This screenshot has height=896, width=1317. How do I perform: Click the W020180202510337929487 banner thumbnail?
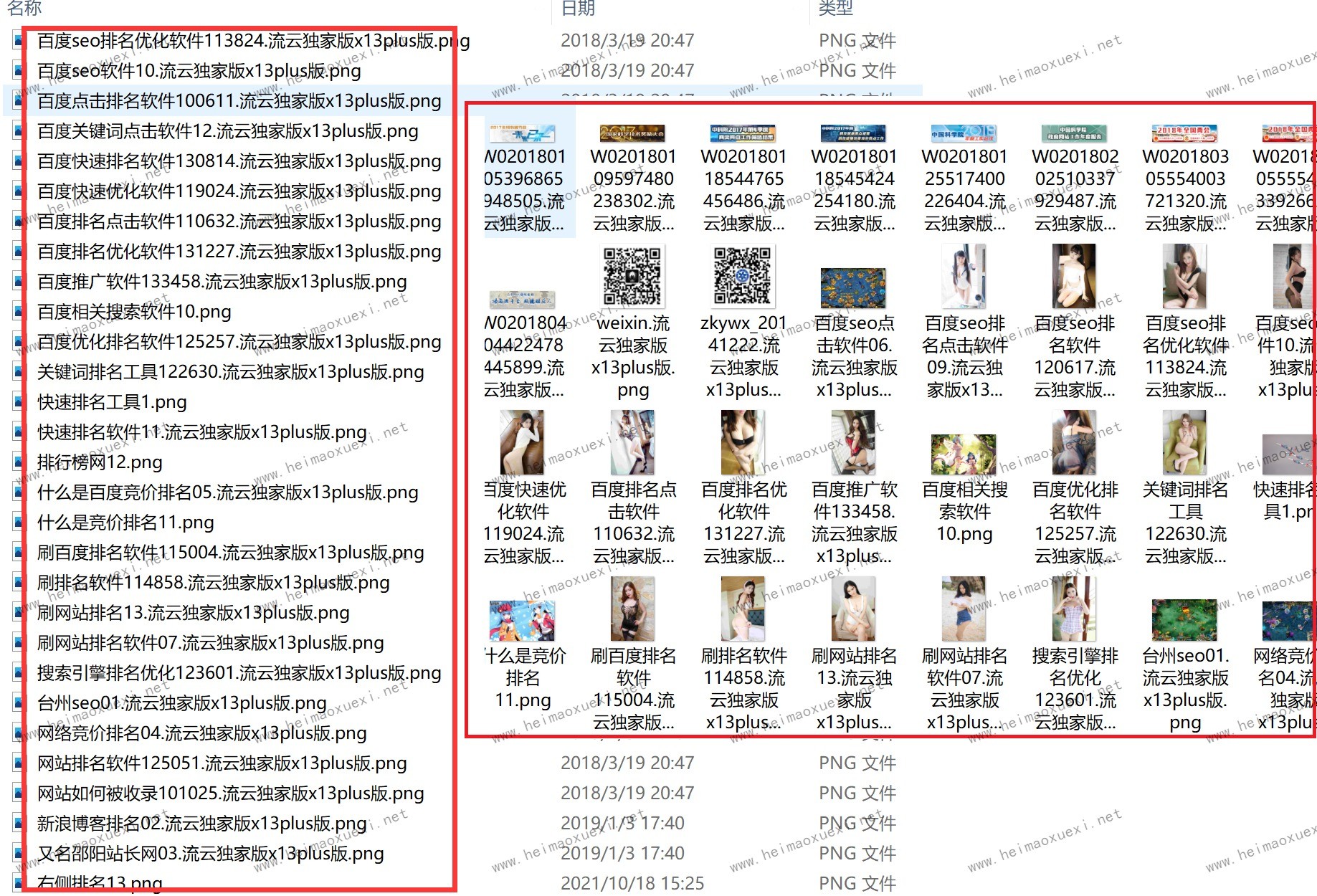[x=1074, y=134]
